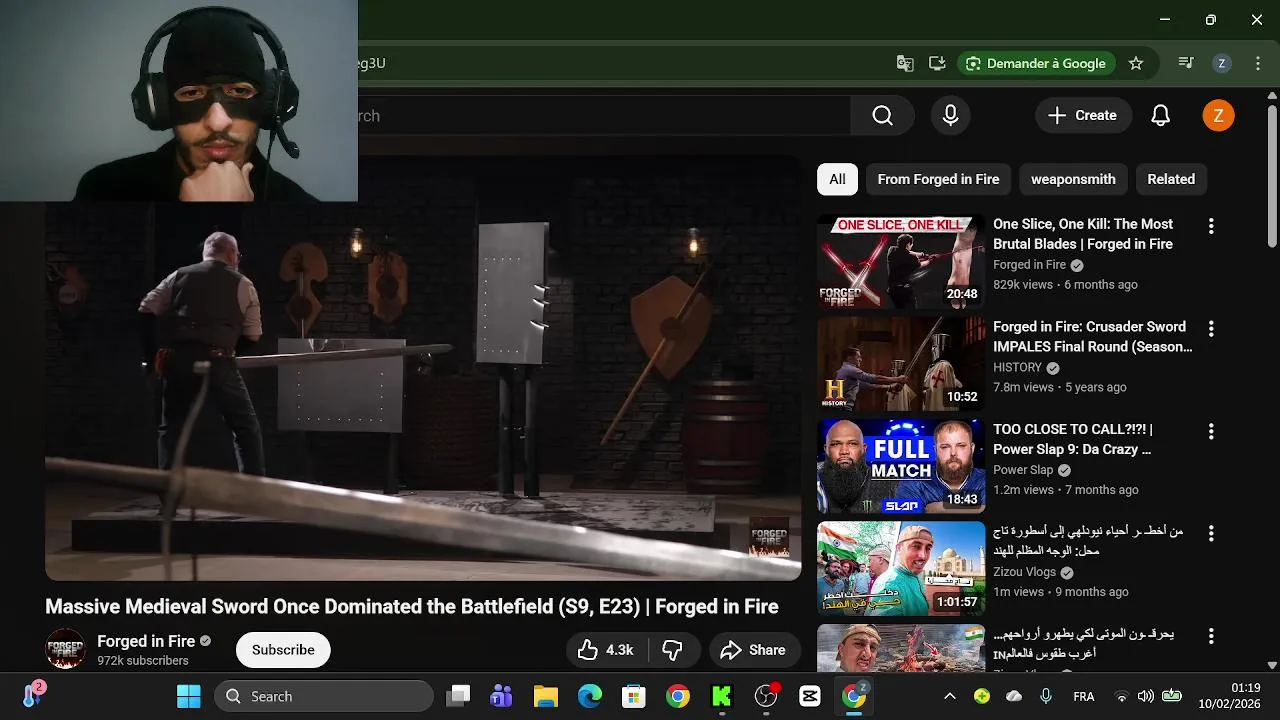The image size is (1280, 720).
Task: Select the weaponsmith chip
Action: point(1073,179)
